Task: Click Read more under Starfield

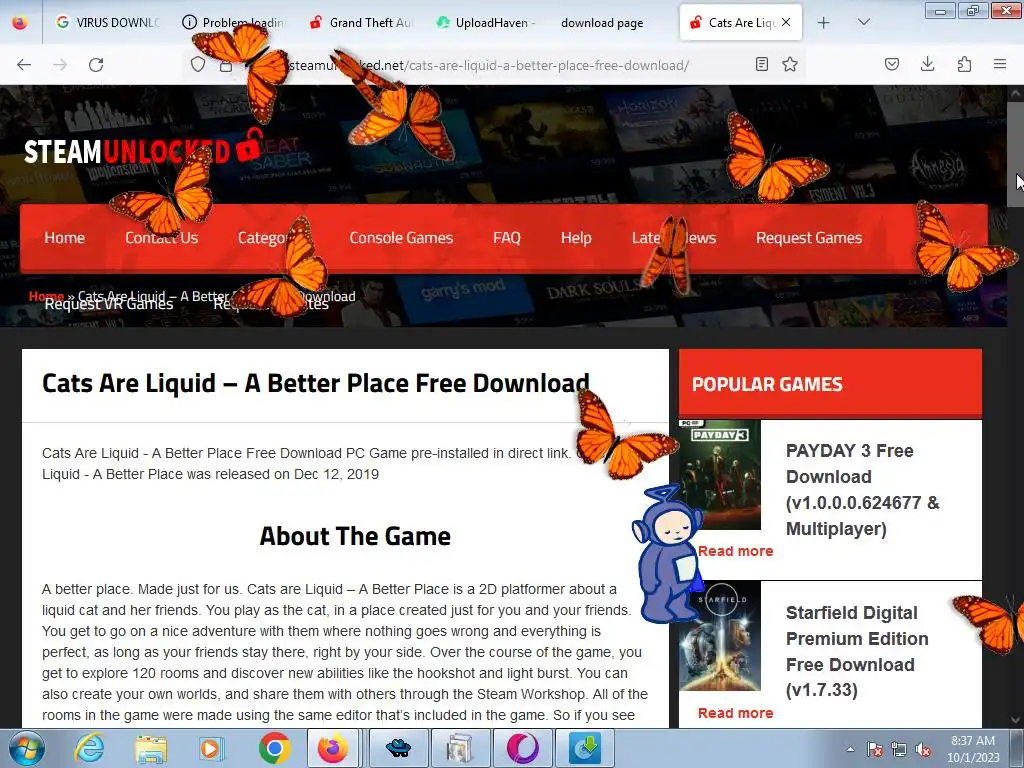Action: pos(735,713)
